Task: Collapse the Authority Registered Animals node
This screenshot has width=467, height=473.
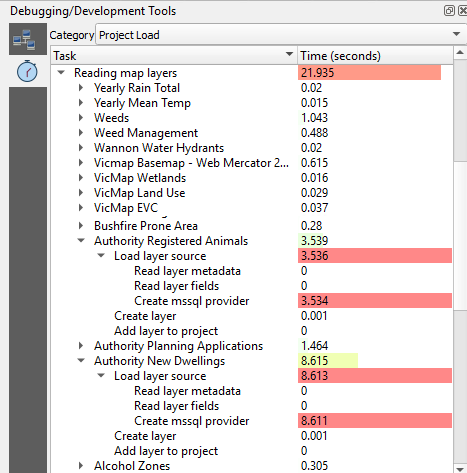Action: pos(81,240)
